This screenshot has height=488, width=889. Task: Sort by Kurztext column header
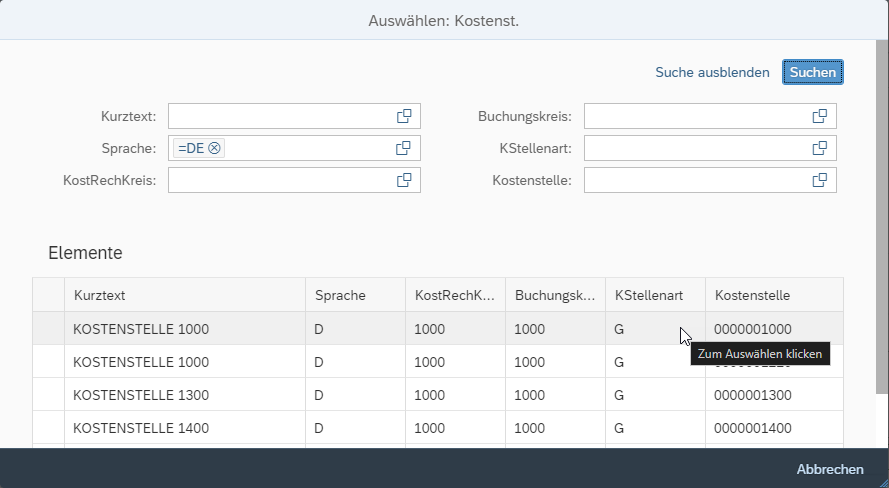185,295
